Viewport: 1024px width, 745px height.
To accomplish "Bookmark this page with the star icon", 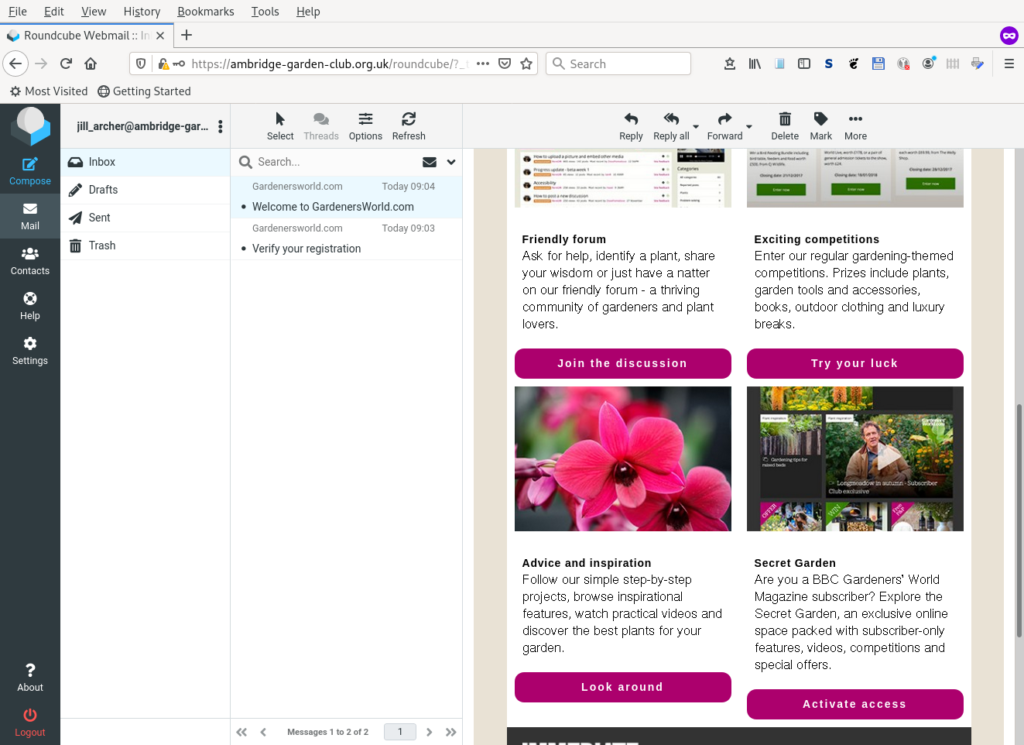I will pyautogui.click(x=526, y=63).
